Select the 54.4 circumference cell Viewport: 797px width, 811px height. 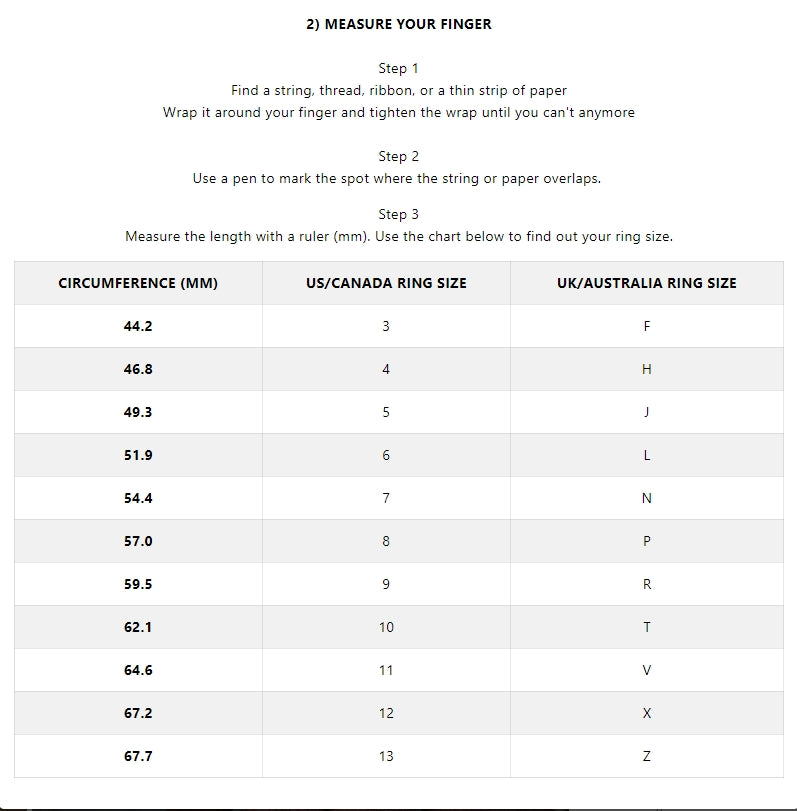click(138, 498)
